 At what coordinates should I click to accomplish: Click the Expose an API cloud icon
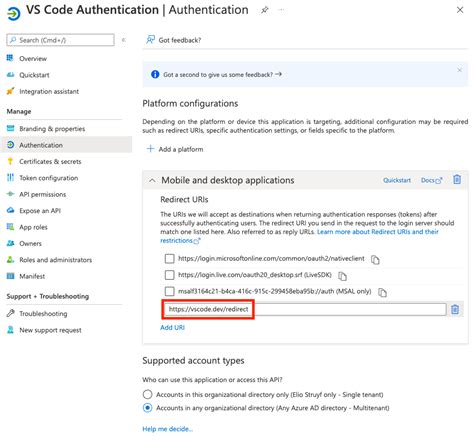[x=10, y=210]
